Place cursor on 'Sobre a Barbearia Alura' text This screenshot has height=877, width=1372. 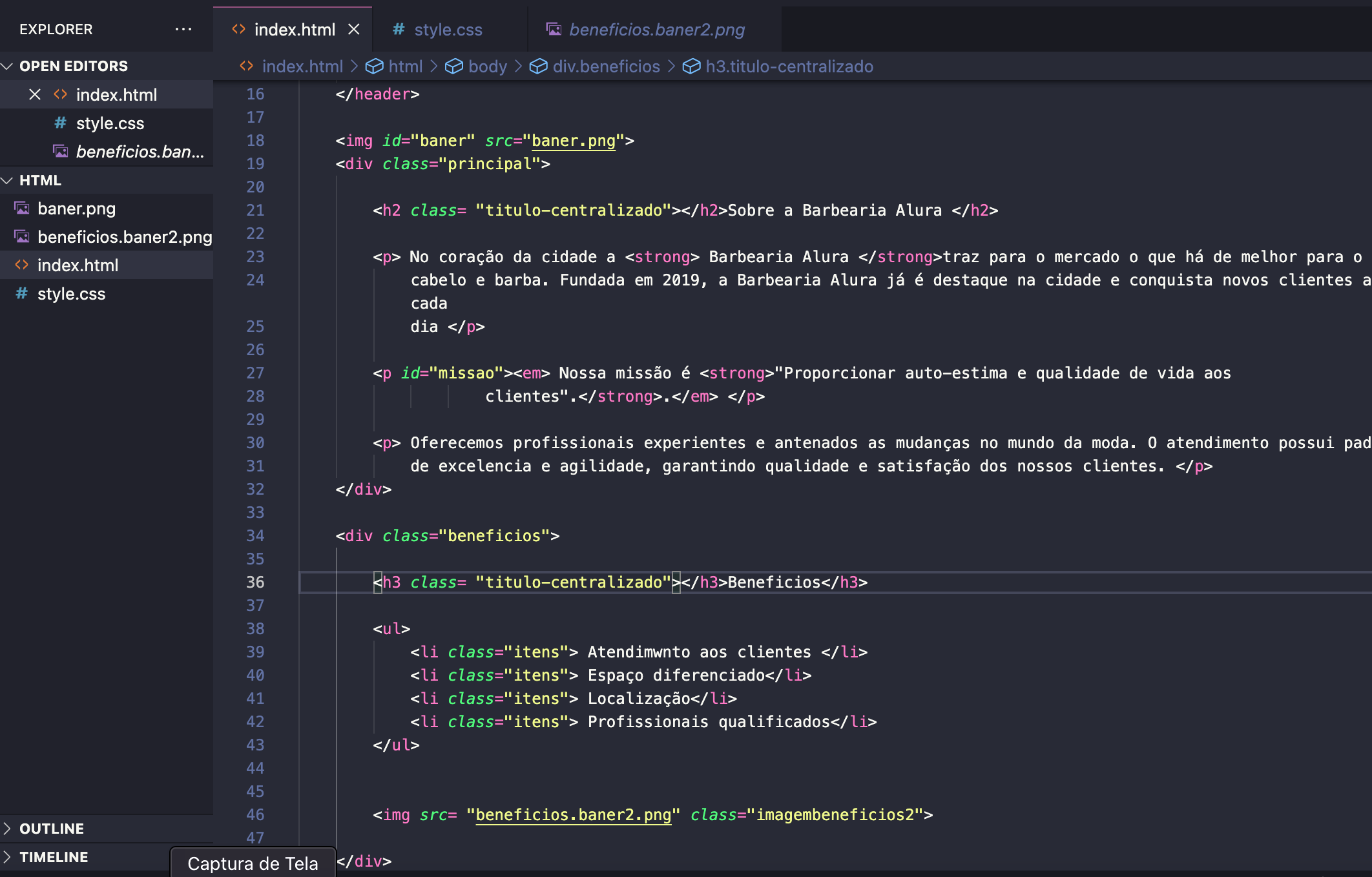[x=835, y=211]
